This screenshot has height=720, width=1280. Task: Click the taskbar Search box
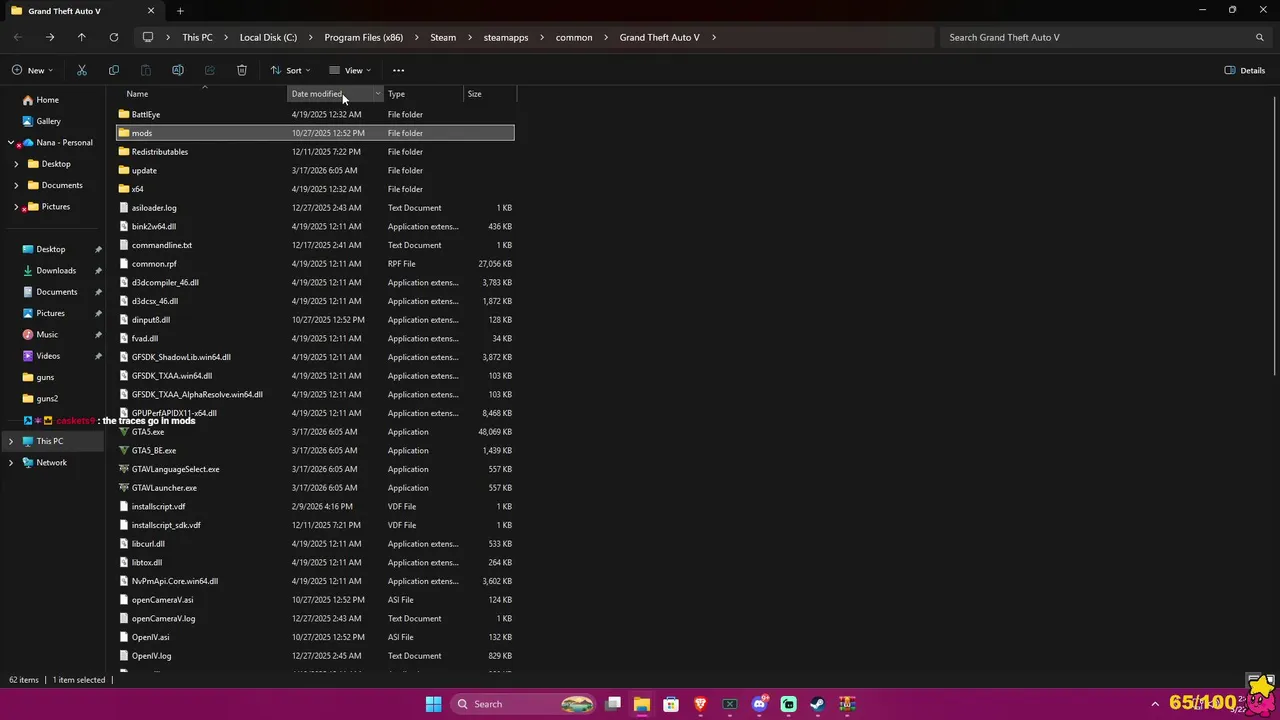point(524,704)
